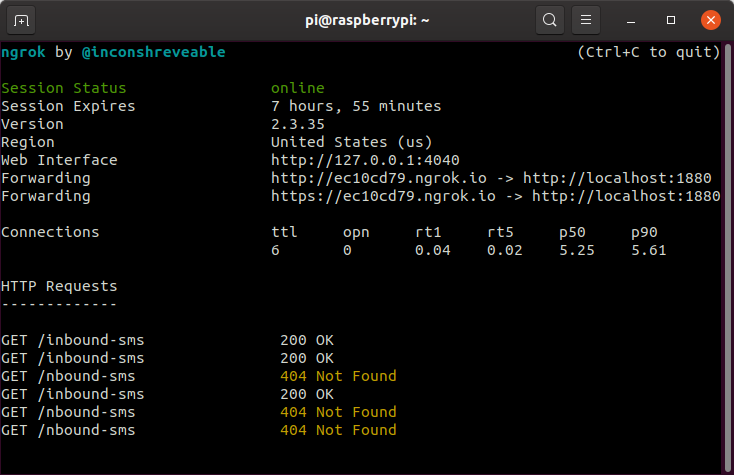Click the first GET /inbound-sms request
This screenshot has width=734, height=475.
73,340
